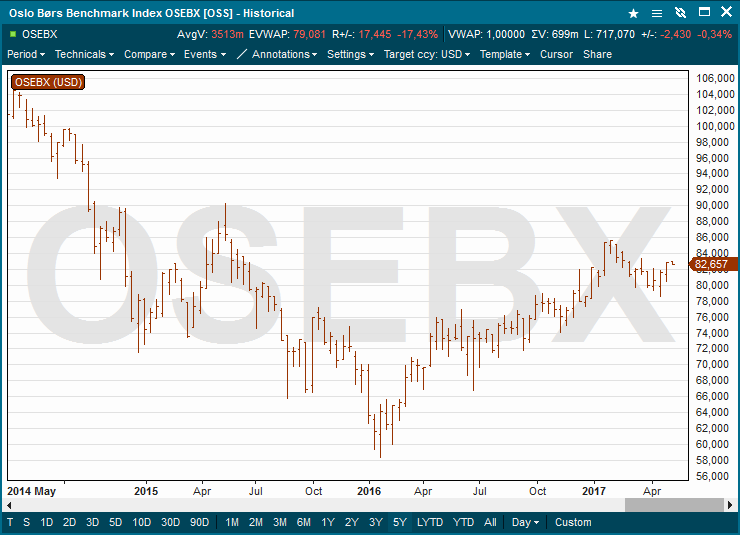Set the range to 1M
This screenshot has width=740, height=535.
232,522
